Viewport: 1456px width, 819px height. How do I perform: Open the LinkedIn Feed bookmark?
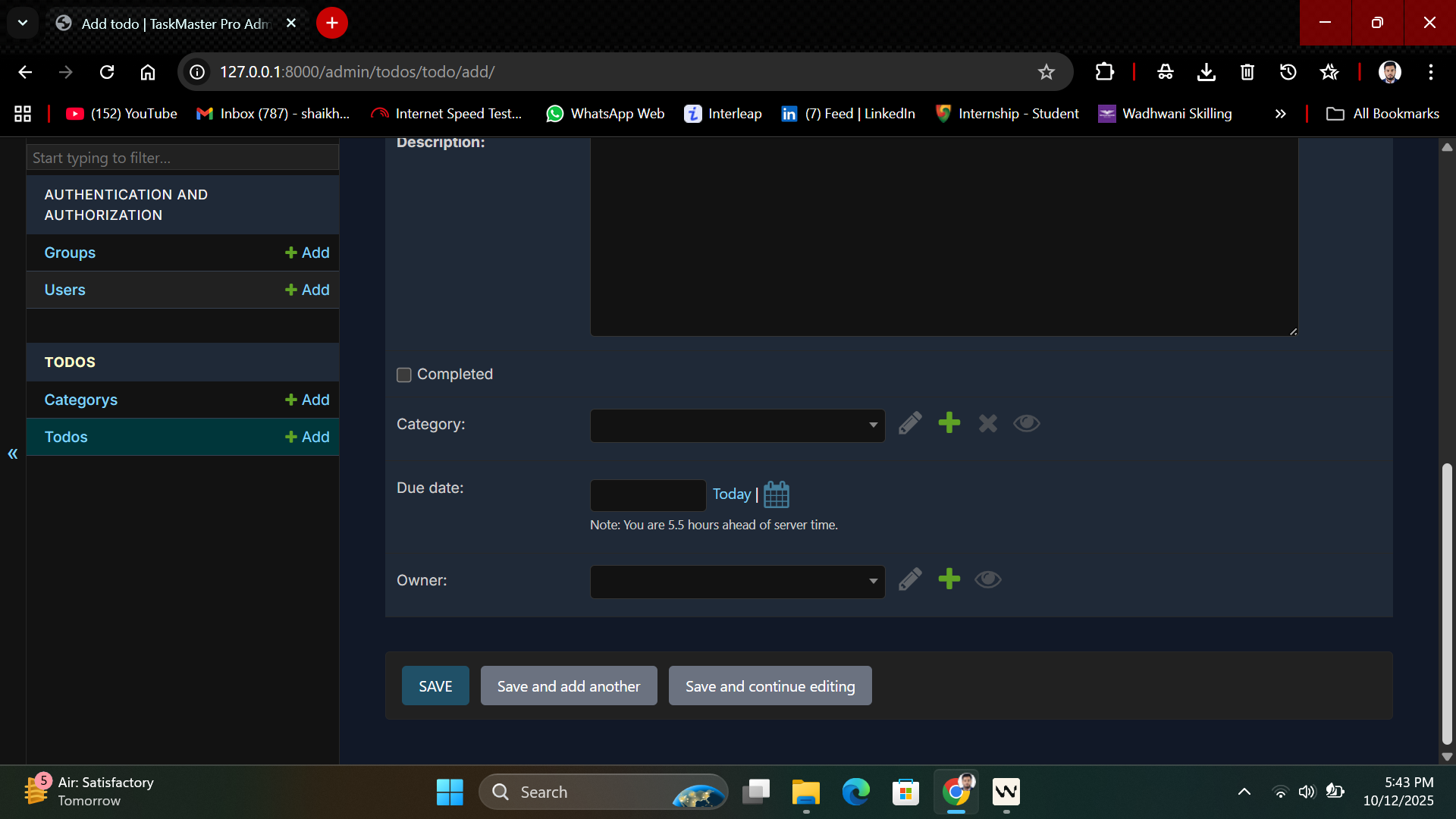848,114
